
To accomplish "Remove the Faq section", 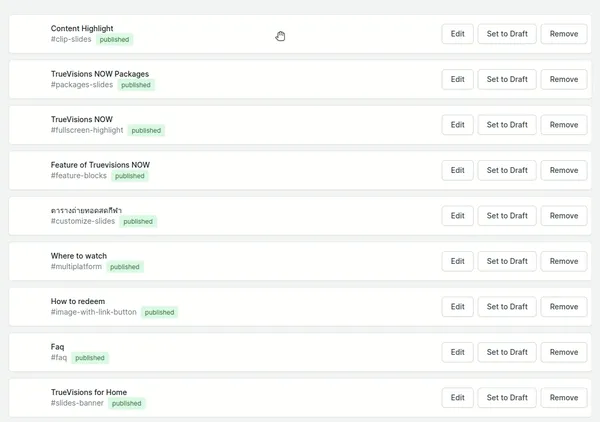I will (564, 352).
